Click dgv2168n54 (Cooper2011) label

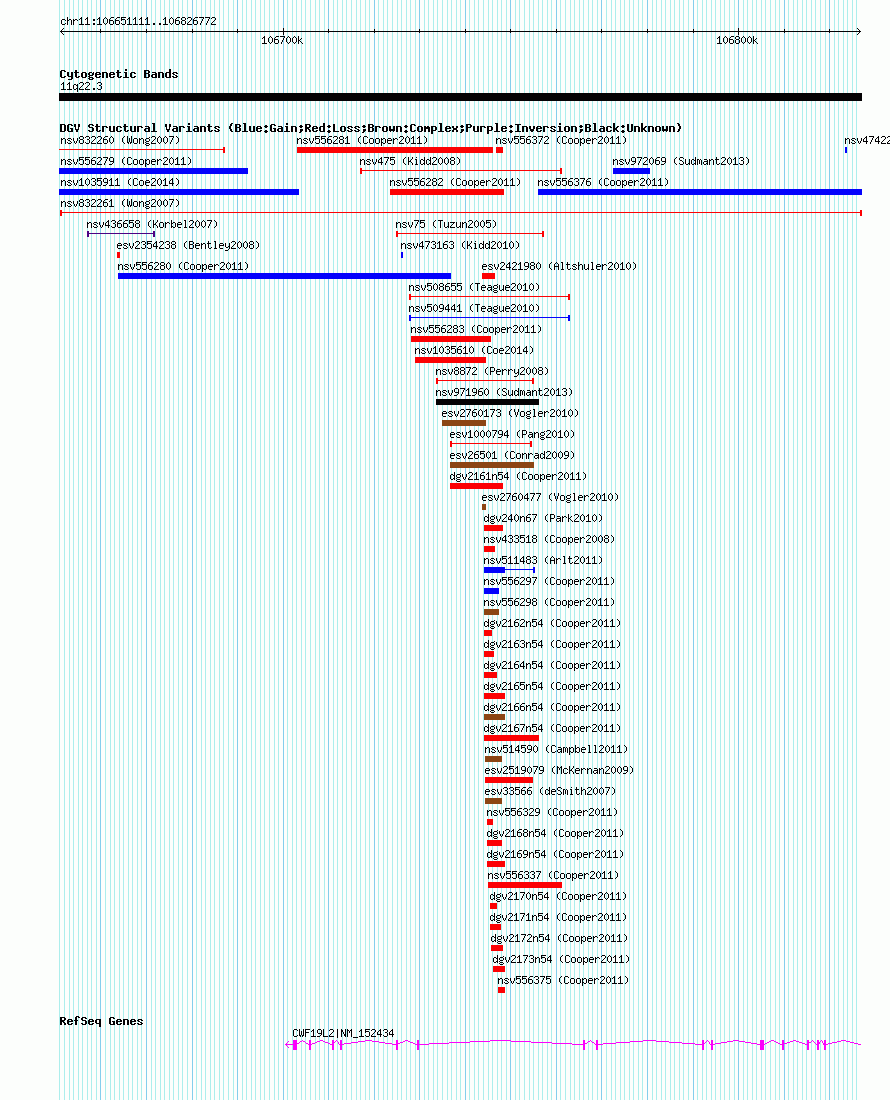click(x=555, y=835)
